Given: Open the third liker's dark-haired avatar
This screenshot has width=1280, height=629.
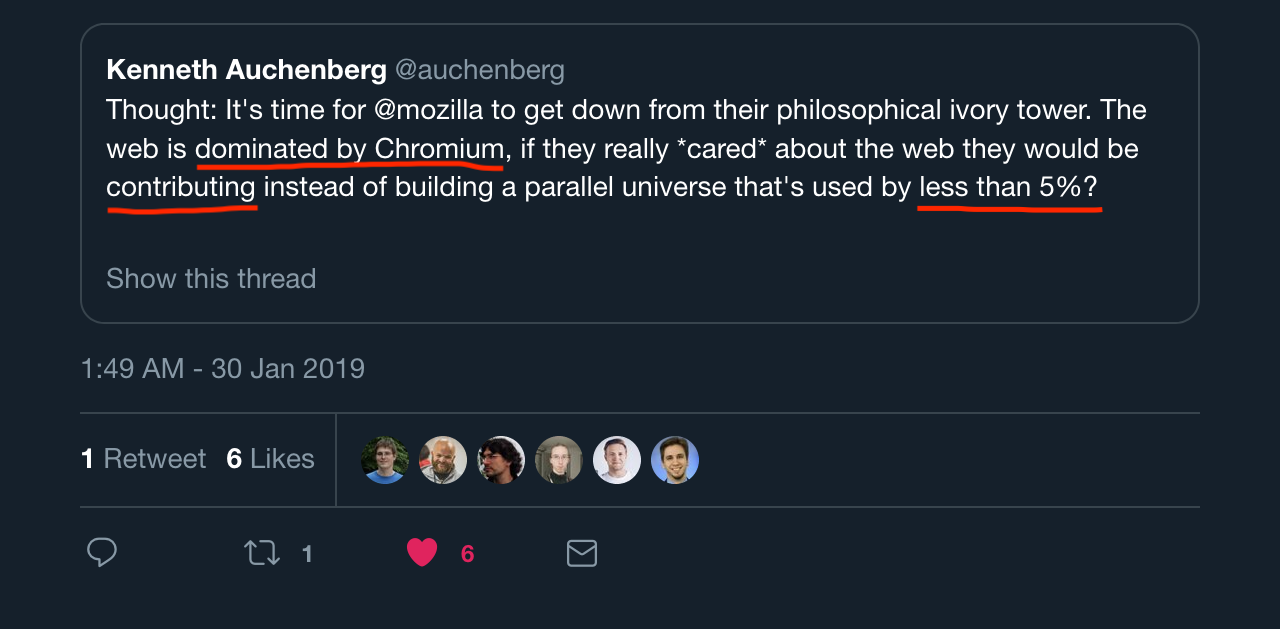Looking at the screenshot, I should (x=501, y=460).
